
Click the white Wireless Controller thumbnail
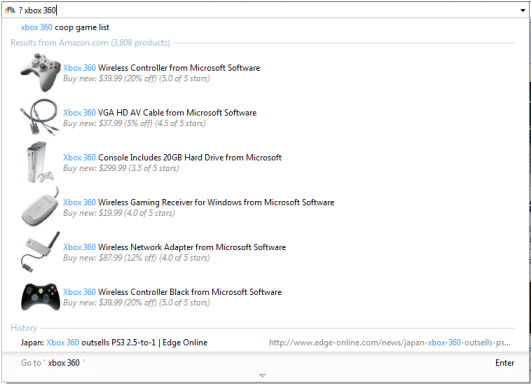pos(40,72)
